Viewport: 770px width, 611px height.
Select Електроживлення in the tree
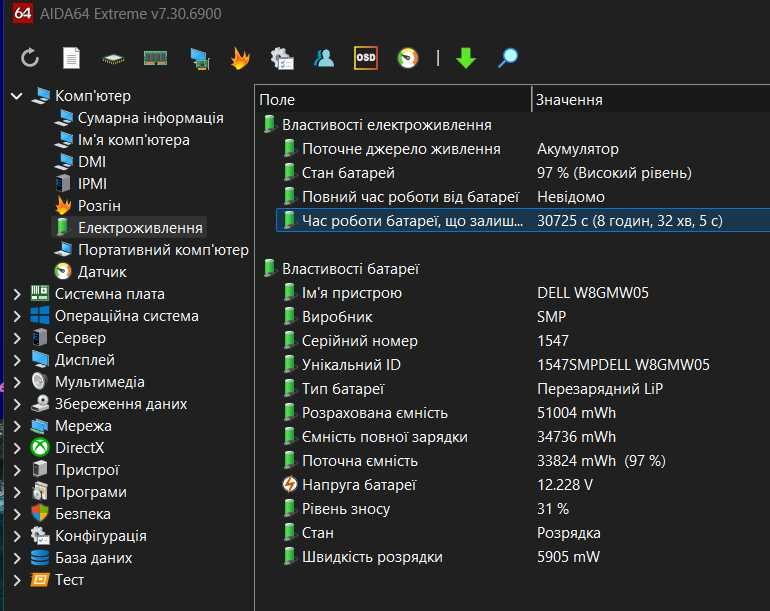[x=140, y=228]
